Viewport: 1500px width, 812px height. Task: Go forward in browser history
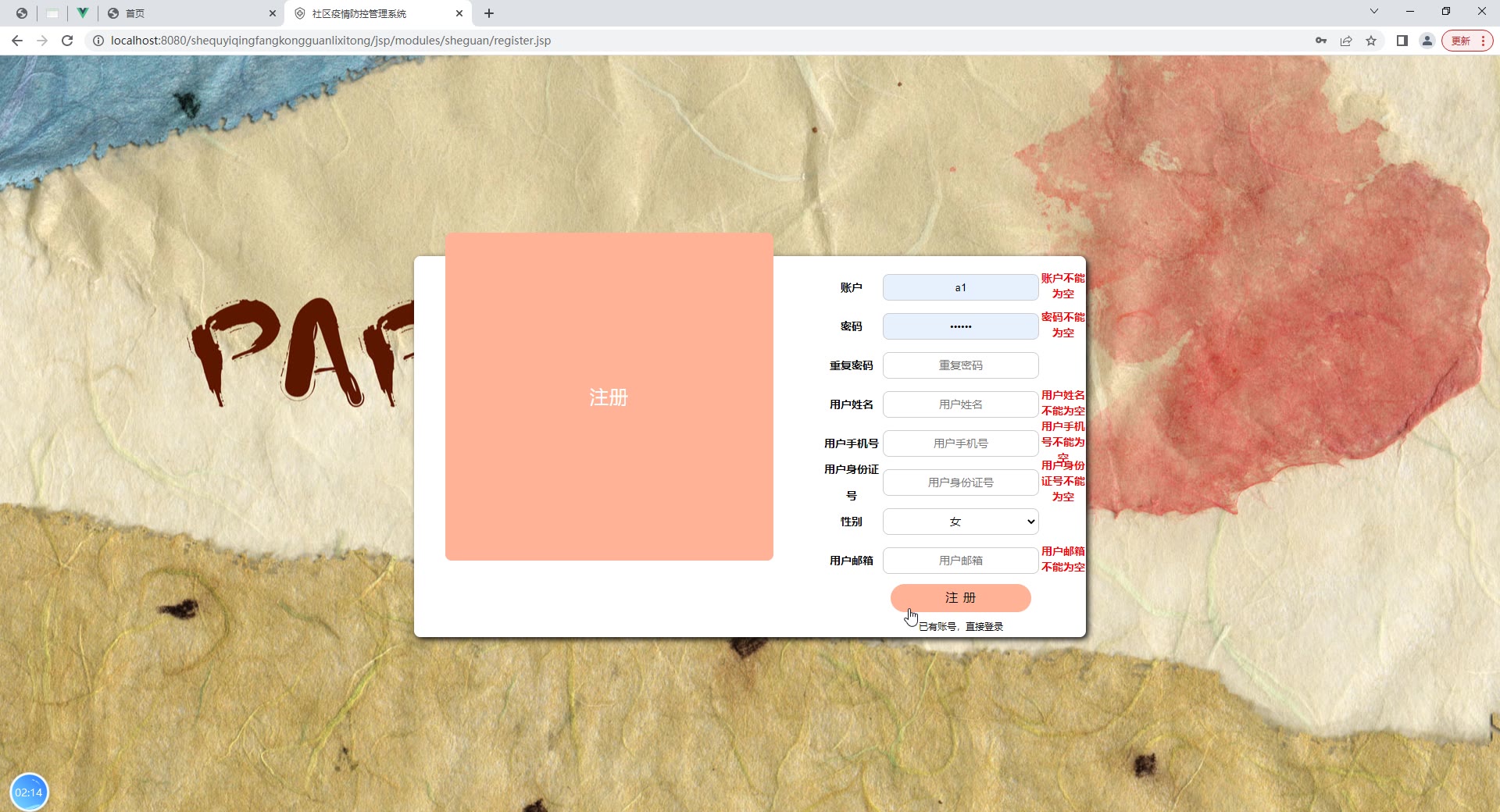point(42,41)
